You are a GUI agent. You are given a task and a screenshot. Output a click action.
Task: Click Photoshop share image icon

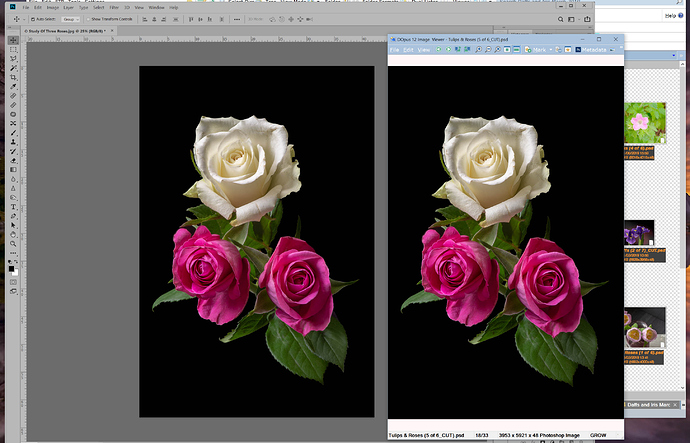(587, 19)
